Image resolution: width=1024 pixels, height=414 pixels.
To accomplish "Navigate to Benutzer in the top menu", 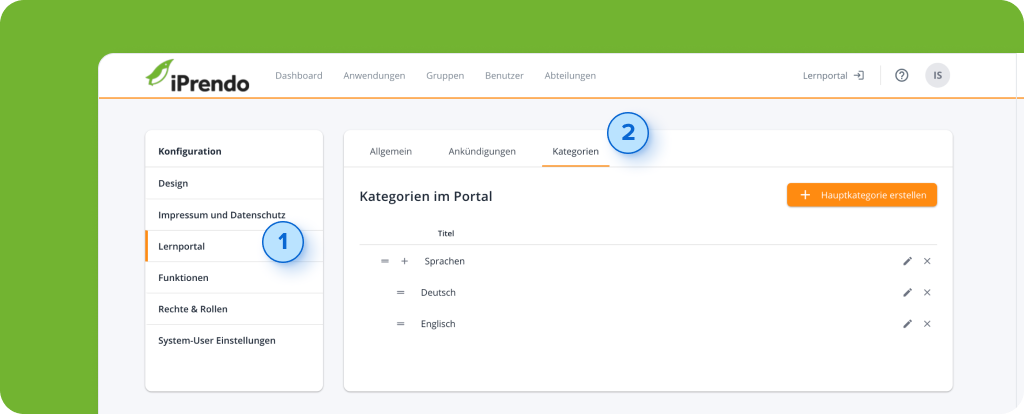I will pyautogui.click(x=504, y=75).
